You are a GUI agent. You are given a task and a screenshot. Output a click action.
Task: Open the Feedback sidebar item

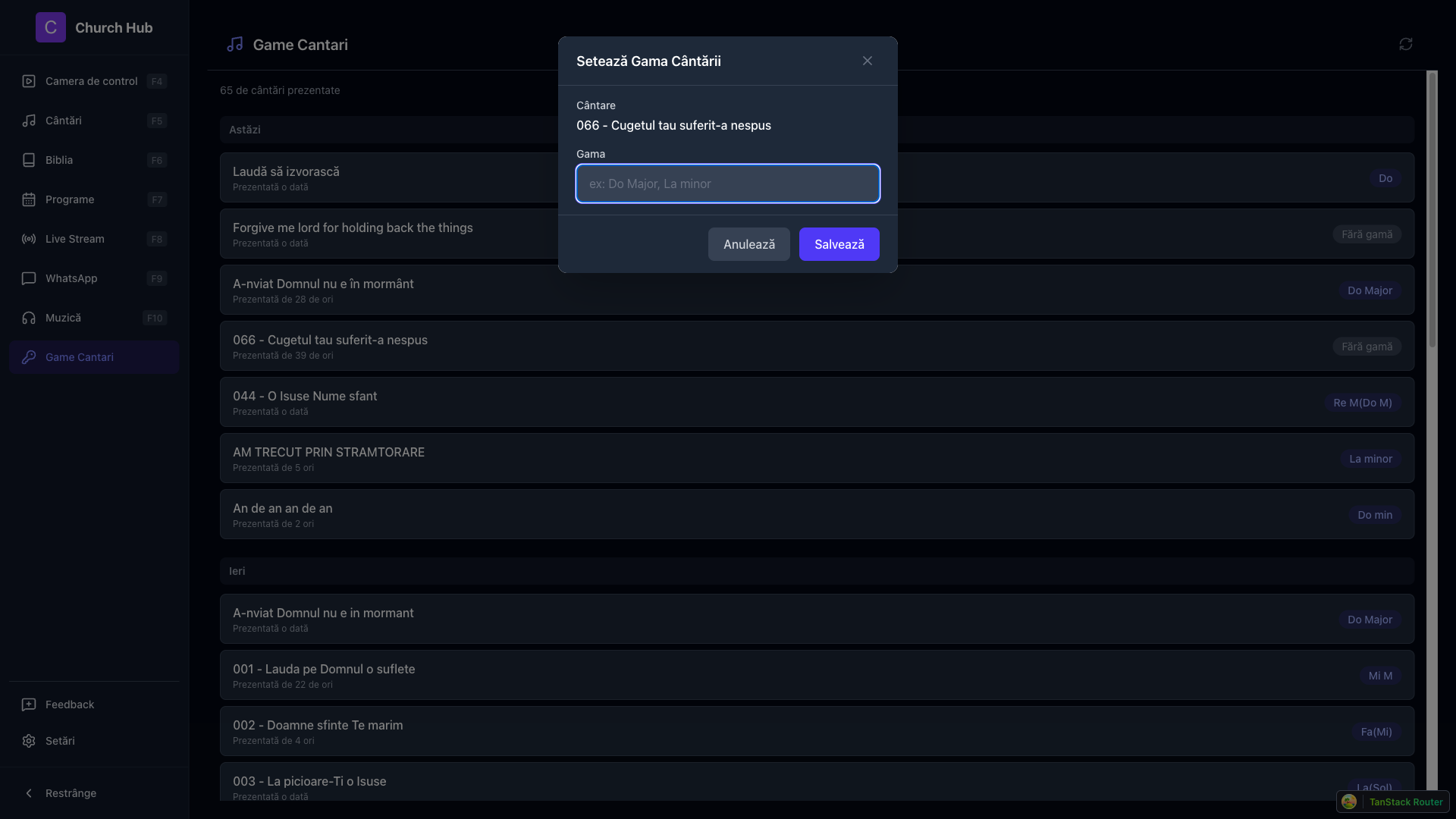click(70, 704)
